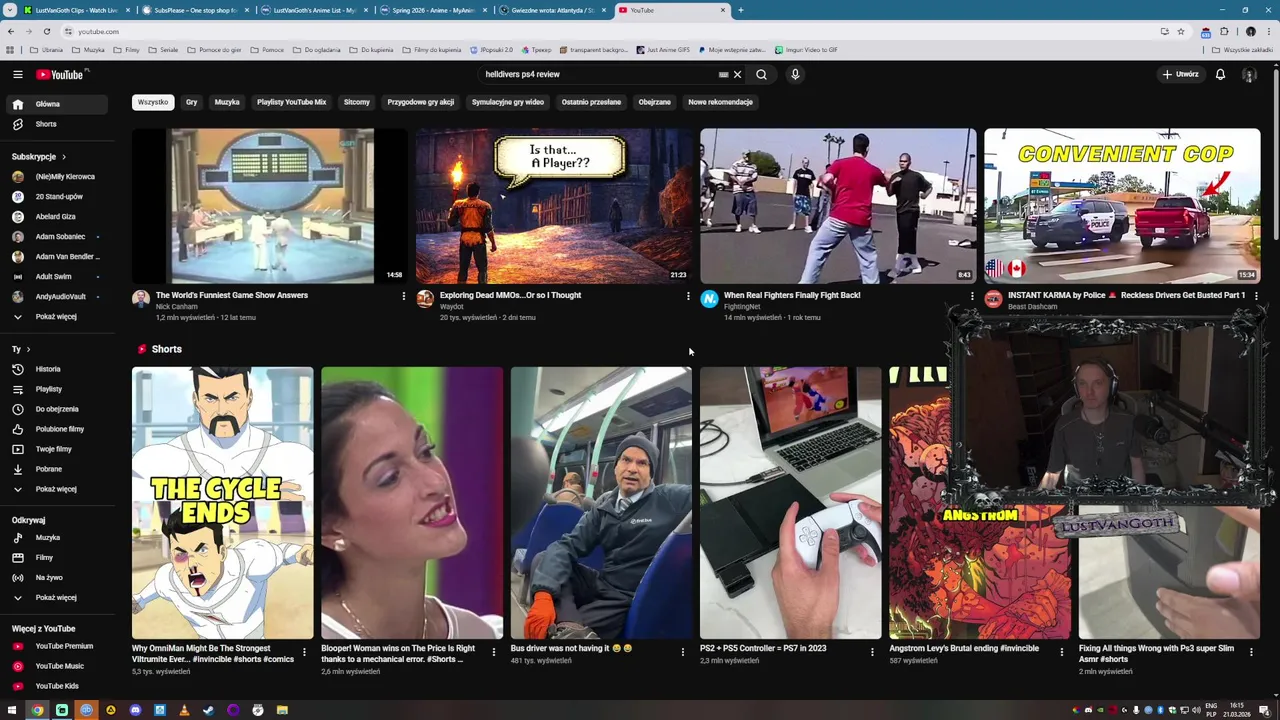Select the Nowe rekomendacje chip
The image size is (1280, 720).
click(720, 102)
